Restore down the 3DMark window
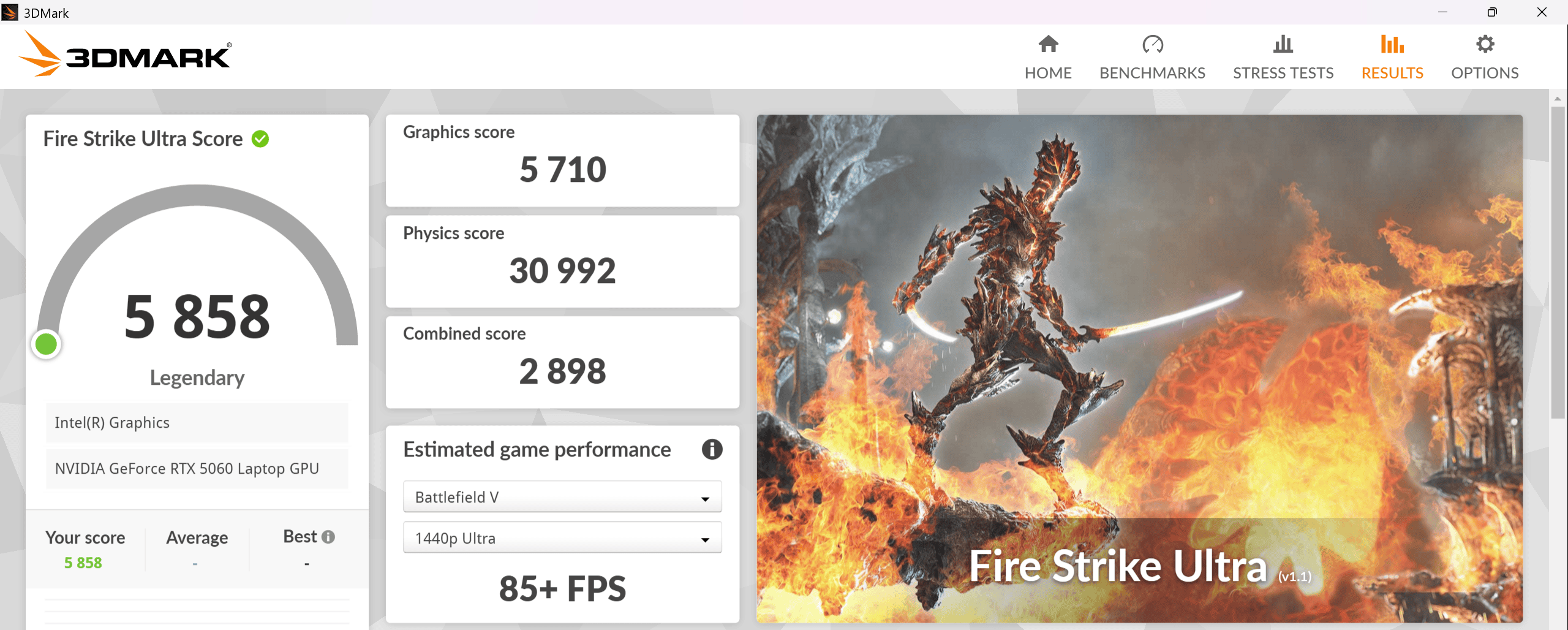The image size is (1568, 630). point(1492,12)
